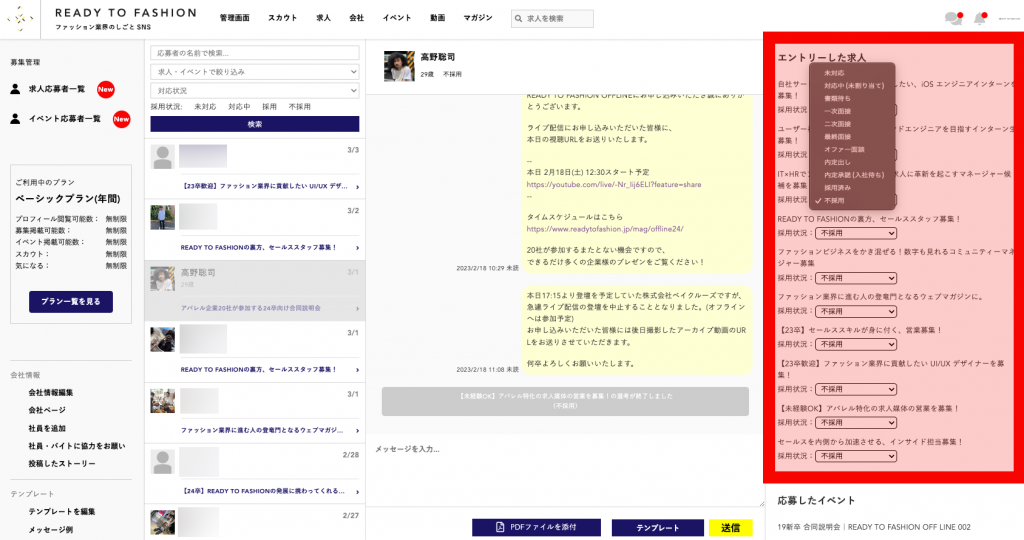
Task: Open the applicant photo dated 3/2
Action: click(x=163, y=217)
